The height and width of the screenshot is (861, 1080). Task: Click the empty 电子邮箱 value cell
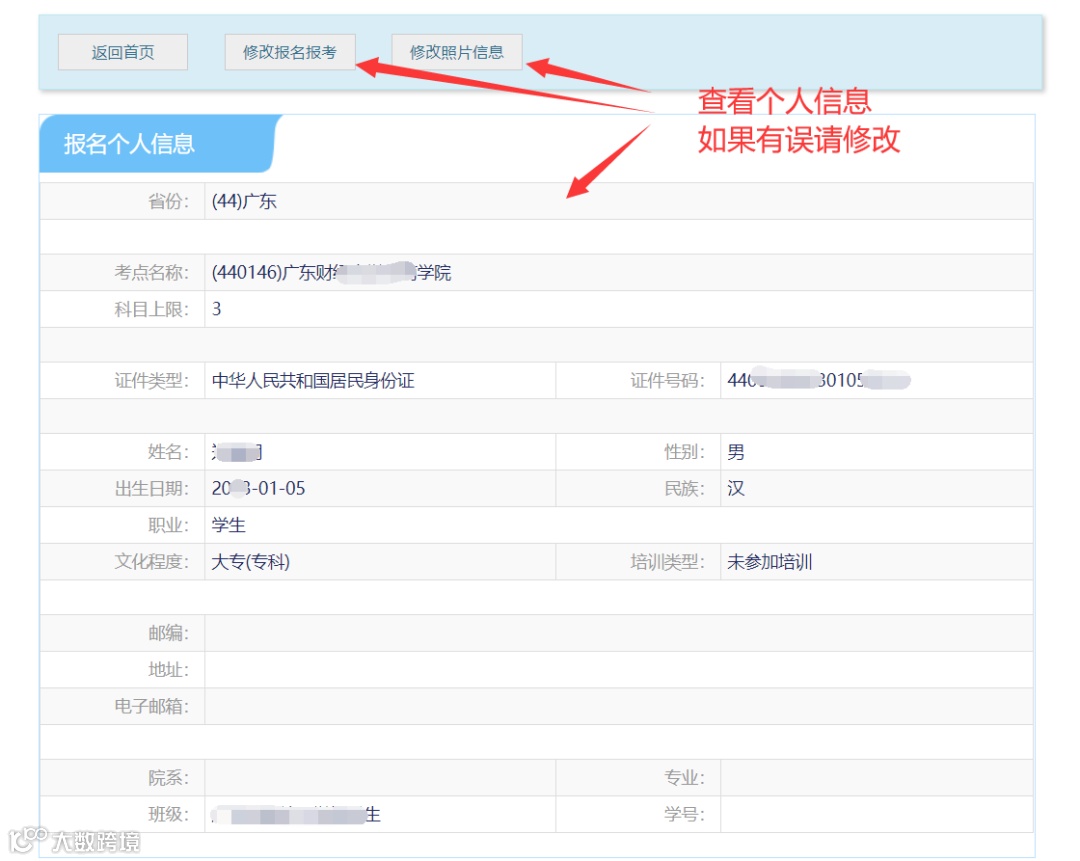click(619, 707)
